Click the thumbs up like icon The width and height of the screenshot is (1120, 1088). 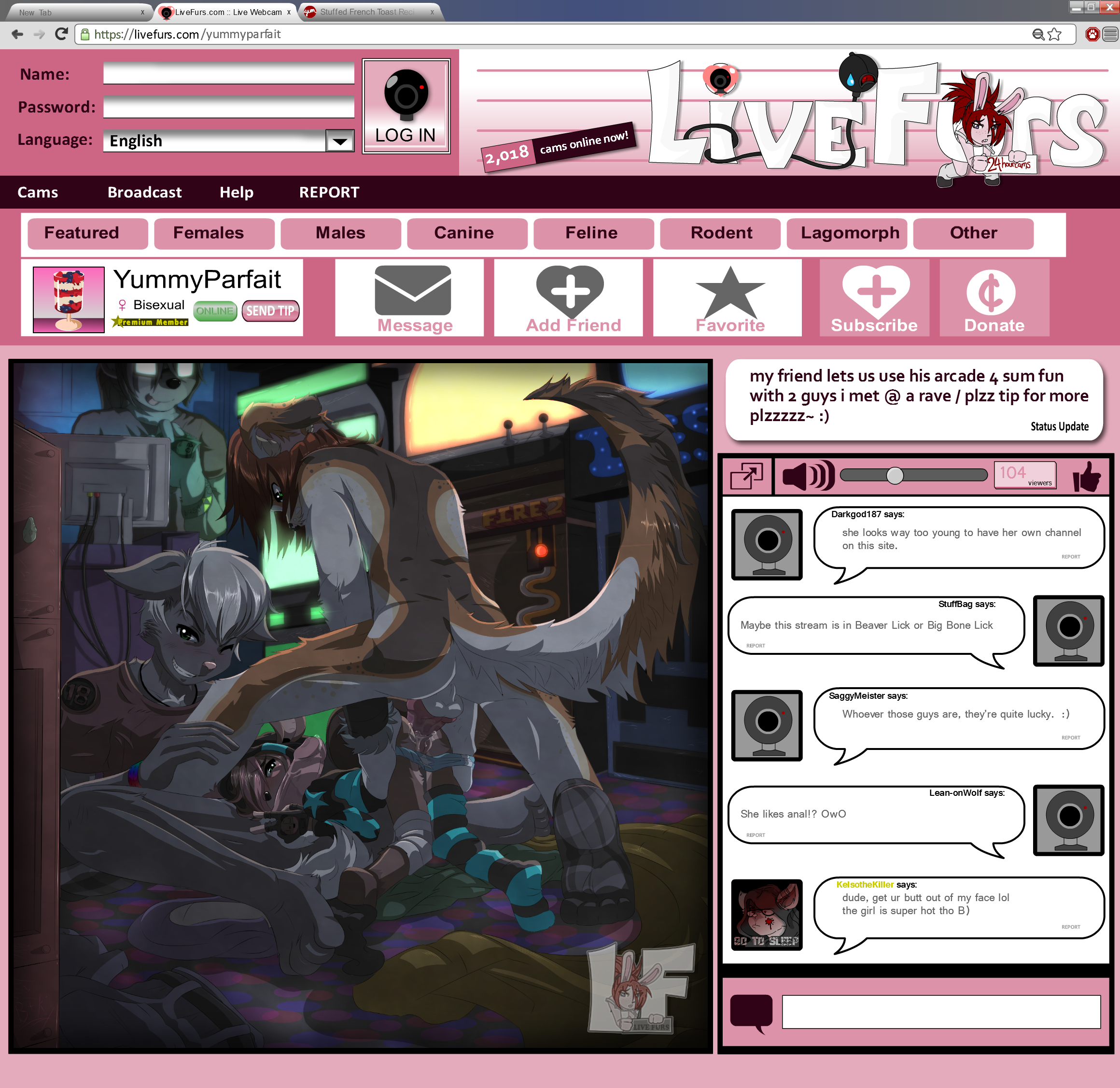point(1086,476)
